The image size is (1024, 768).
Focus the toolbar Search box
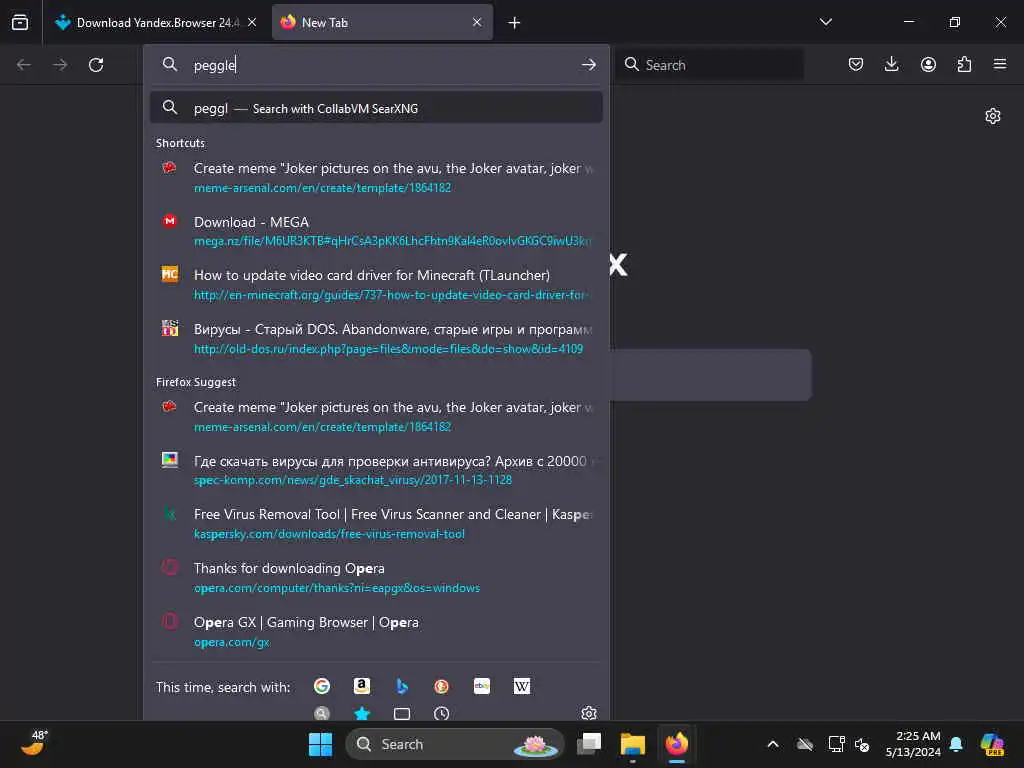[710, 65]
